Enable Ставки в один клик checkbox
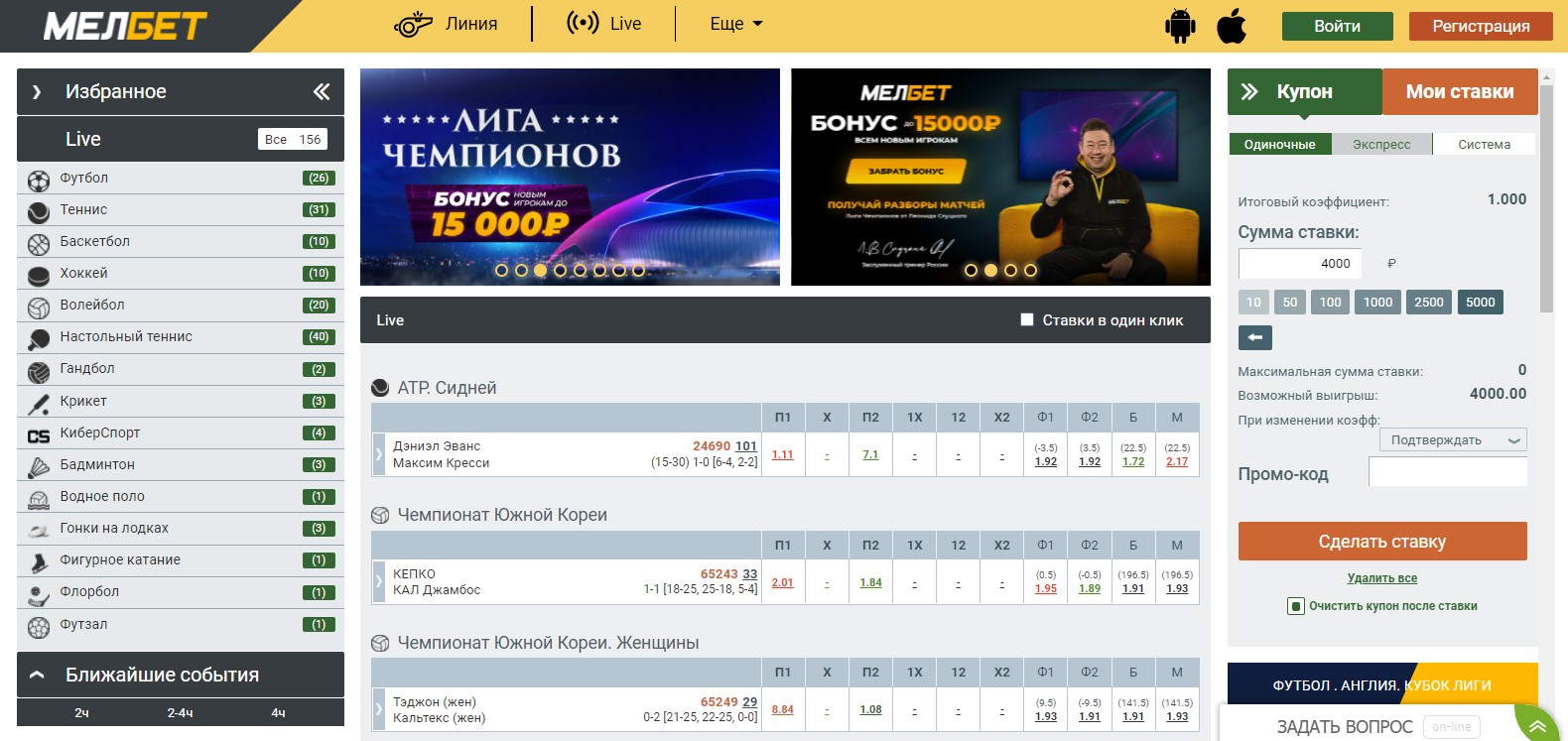 coord(1027,319)
